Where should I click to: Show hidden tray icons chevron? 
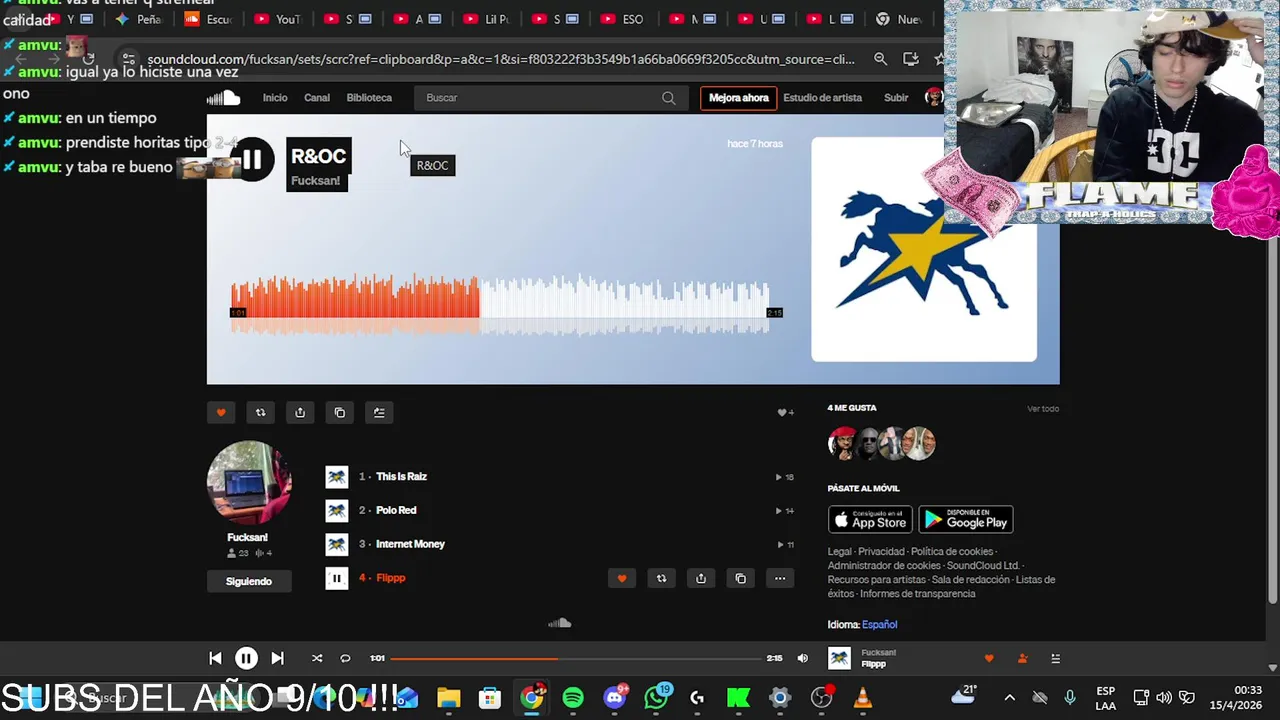(x=1009, y=698)
